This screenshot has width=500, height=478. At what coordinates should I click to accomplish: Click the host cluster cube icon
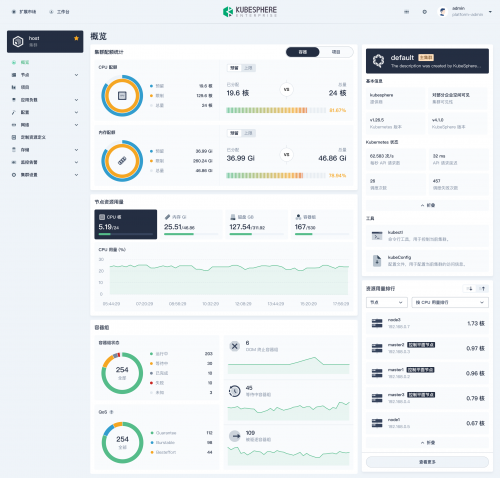18,41
